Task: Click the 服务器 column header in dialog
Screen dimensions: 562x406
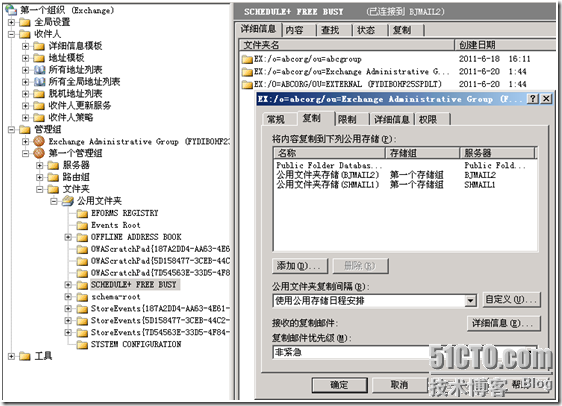Action: coord(497,153)
